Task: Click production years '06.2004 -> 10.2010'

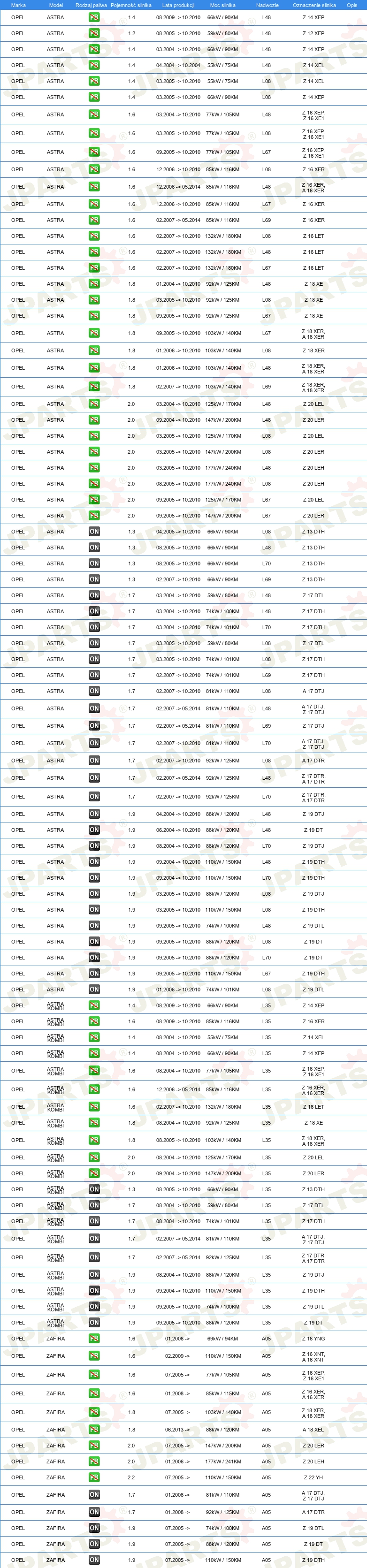Action: click(178, 830)
